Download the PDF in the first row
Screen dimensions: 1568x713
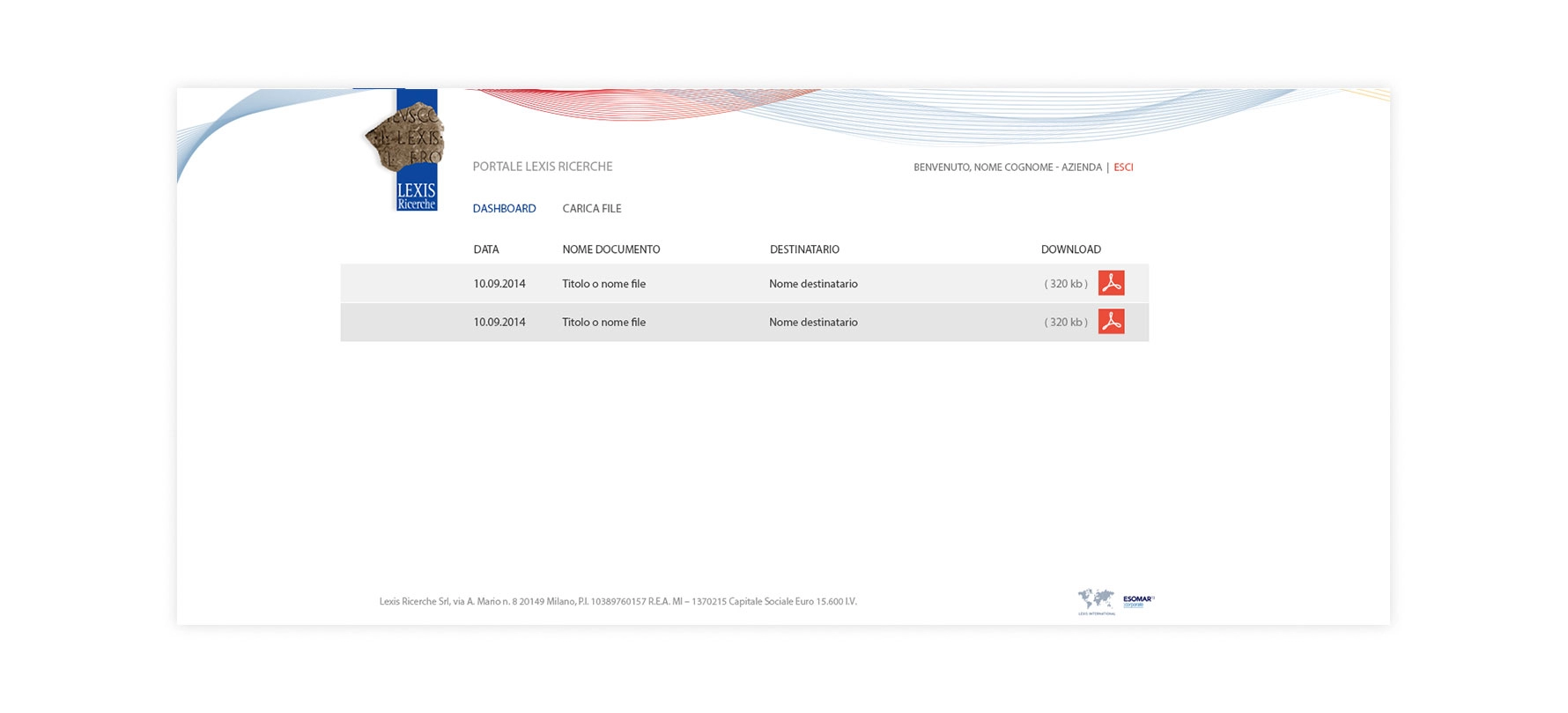pos(1111,283)
